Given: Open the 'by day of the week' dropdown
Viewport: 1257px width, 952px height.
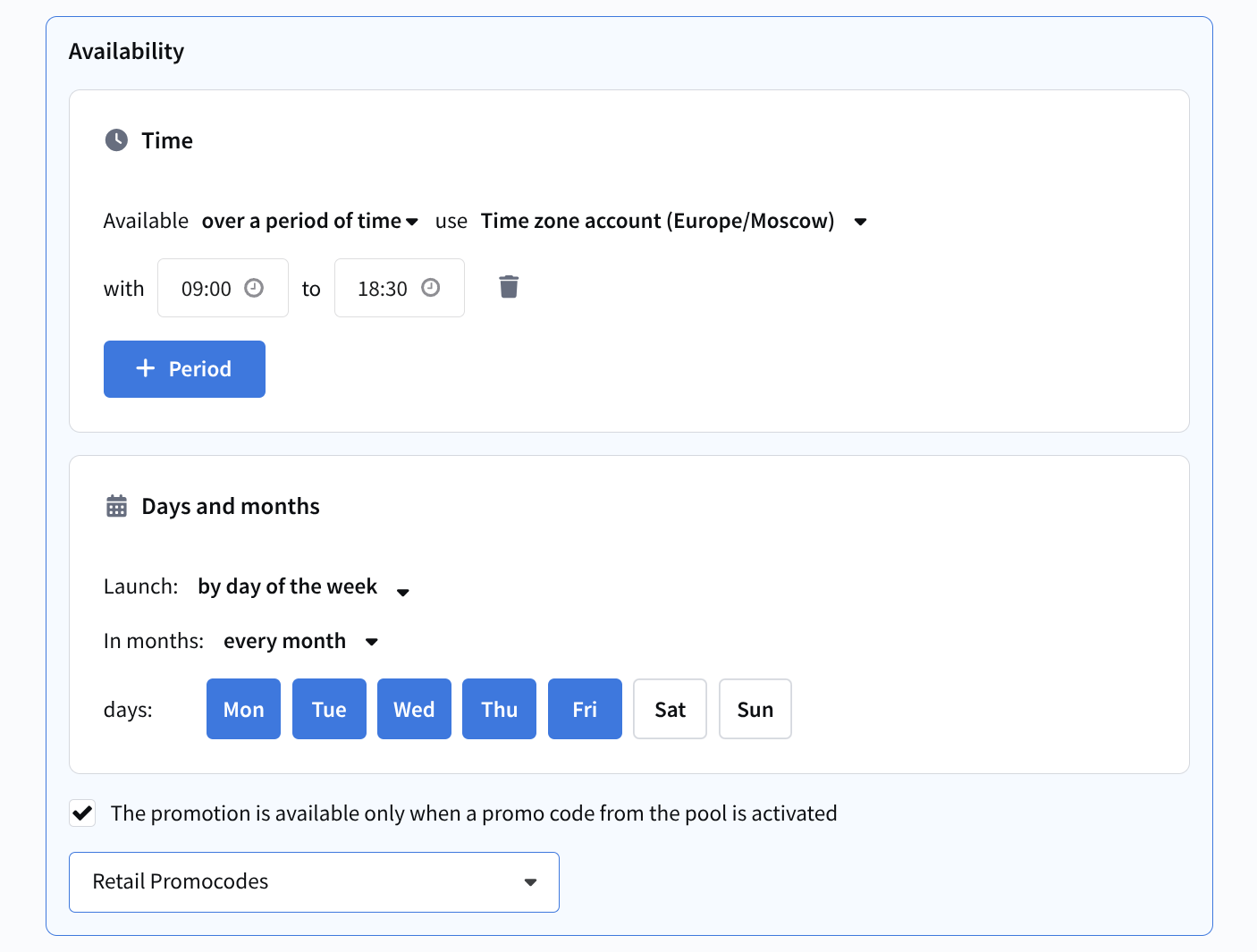Looking at the screenshot, I should click(x=302, y=587).
